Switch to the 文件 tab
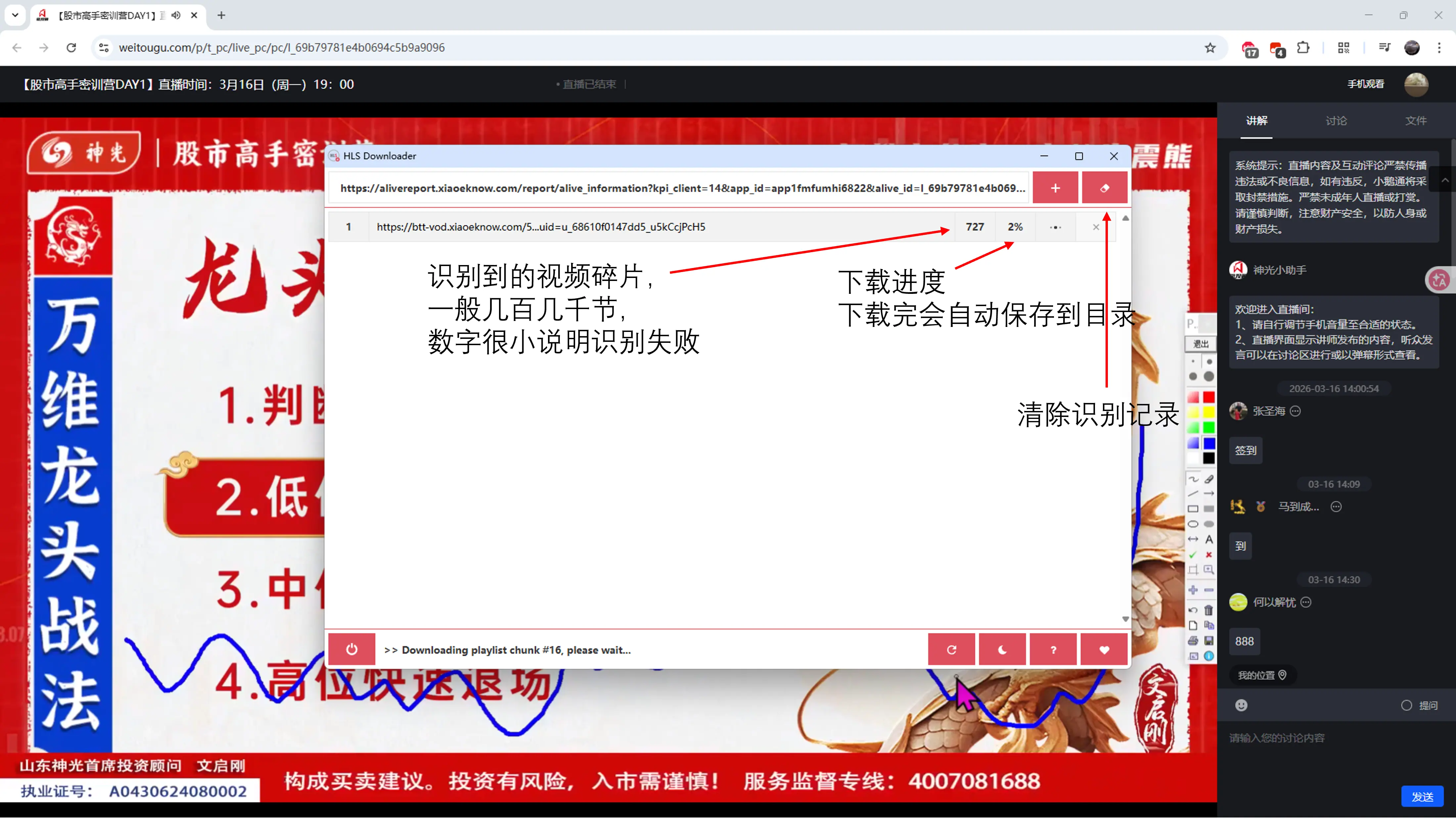This screenshot has height=819, width=1456. pos(1415,121)
